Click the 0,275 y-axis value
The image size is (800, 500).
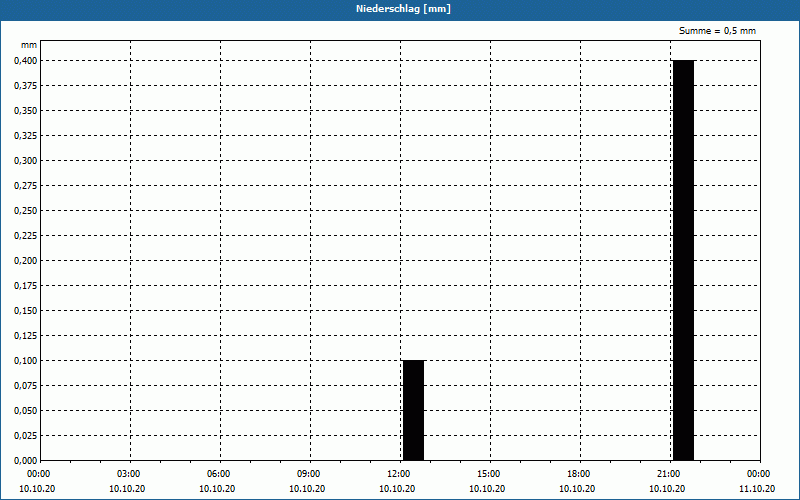tap(26, 186)
